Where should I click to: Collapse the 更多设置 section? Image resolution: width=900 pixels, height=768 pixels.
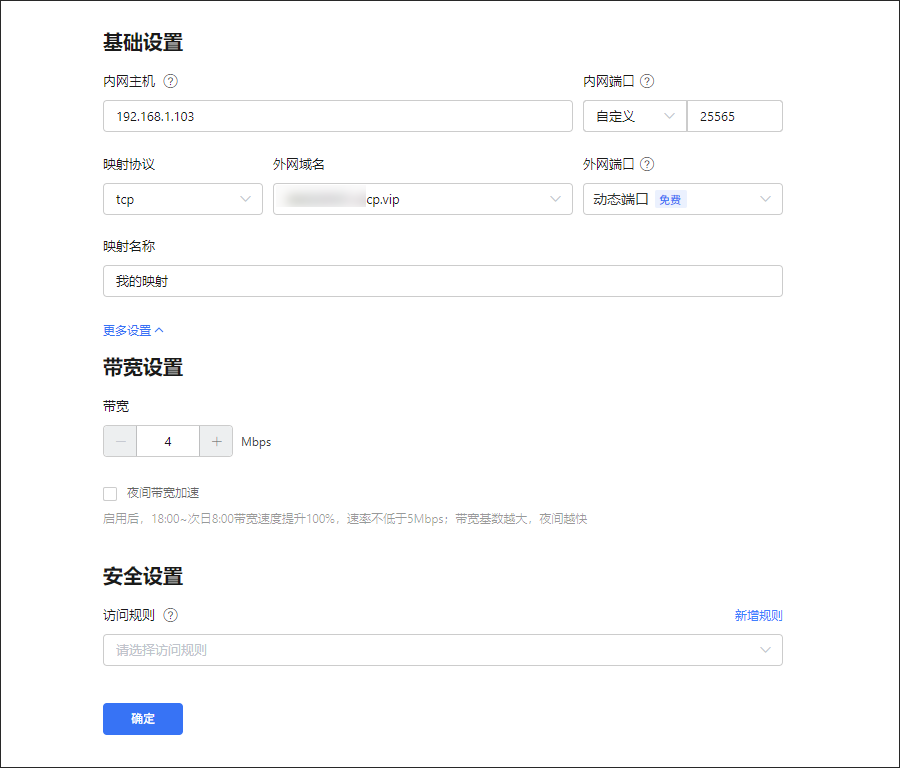tap(133, 330)
